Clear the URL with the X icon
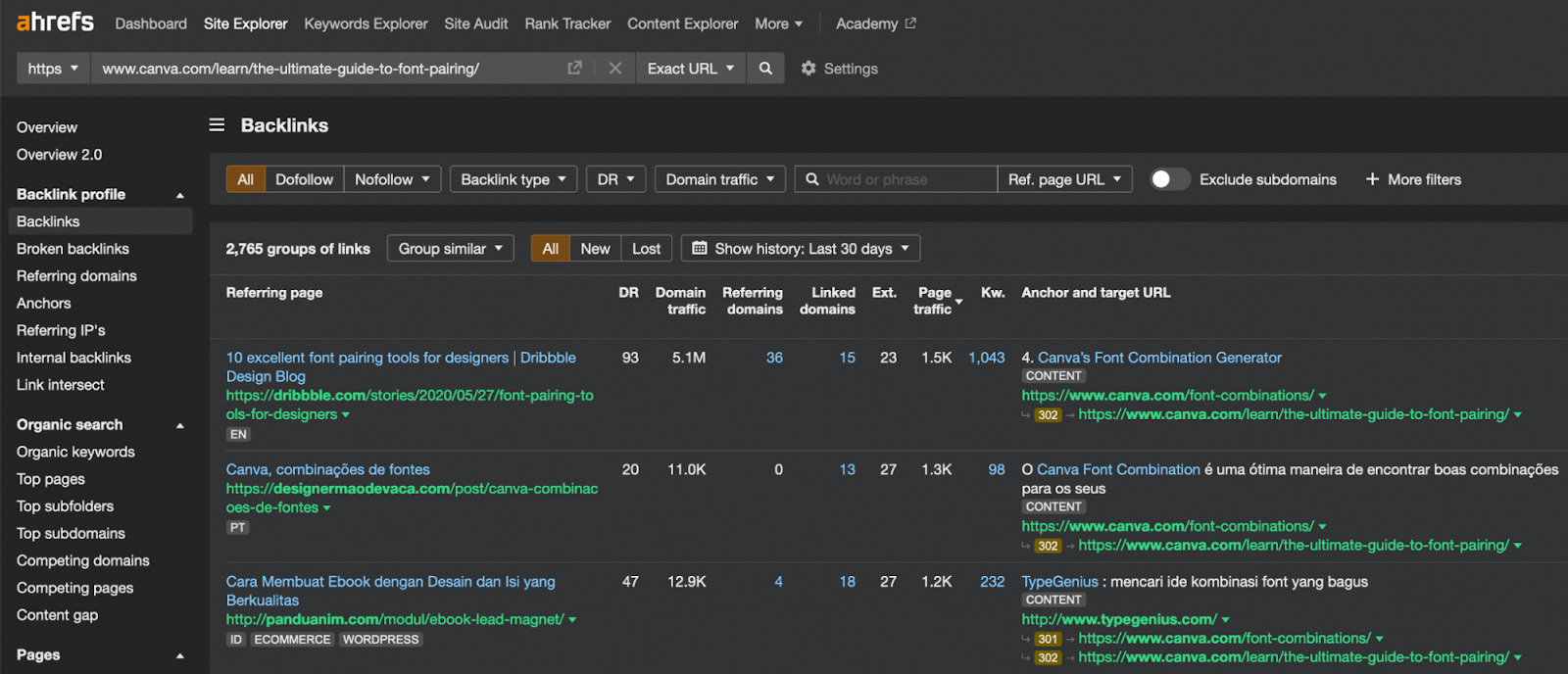1568x674 pixels. (614, 69)
